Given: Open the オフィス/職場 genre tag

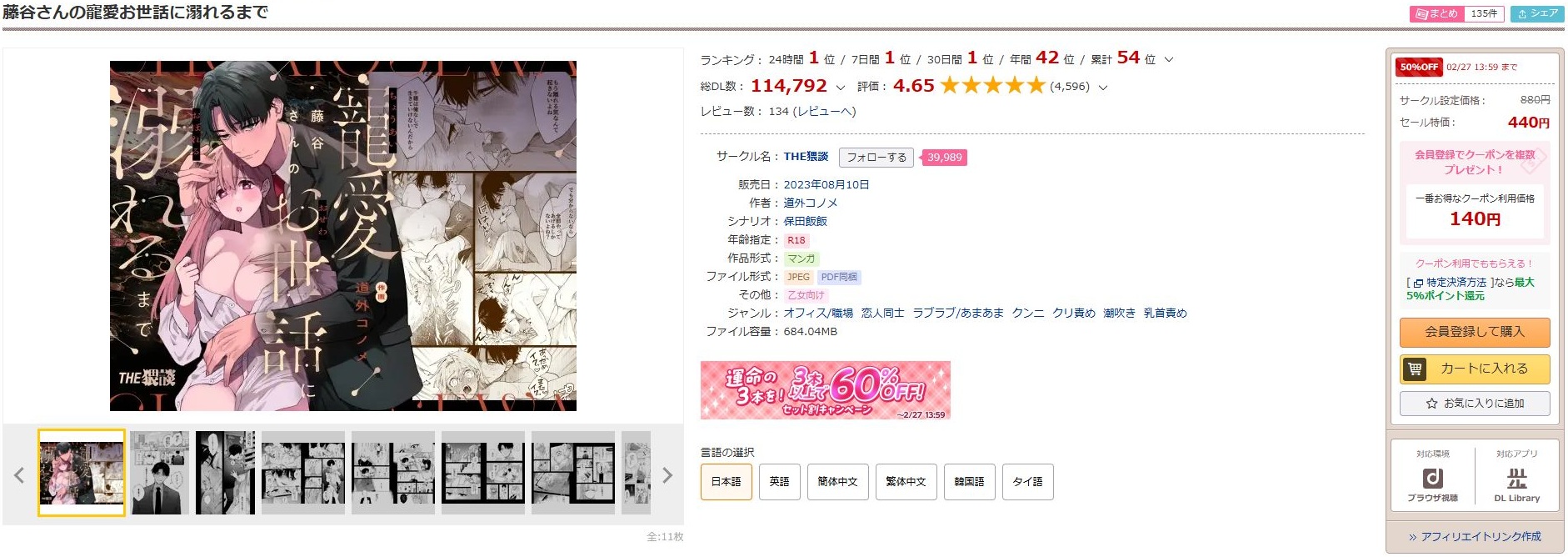Looking at the screenshot, I should tap(818, 314).
